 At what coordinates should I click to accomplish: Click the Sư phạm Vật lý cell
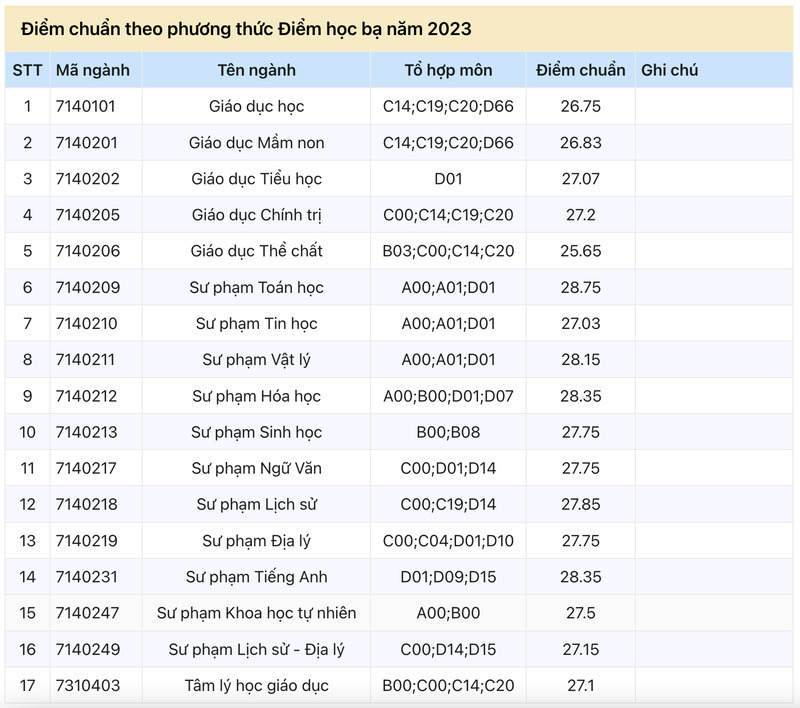pos(256,360)
